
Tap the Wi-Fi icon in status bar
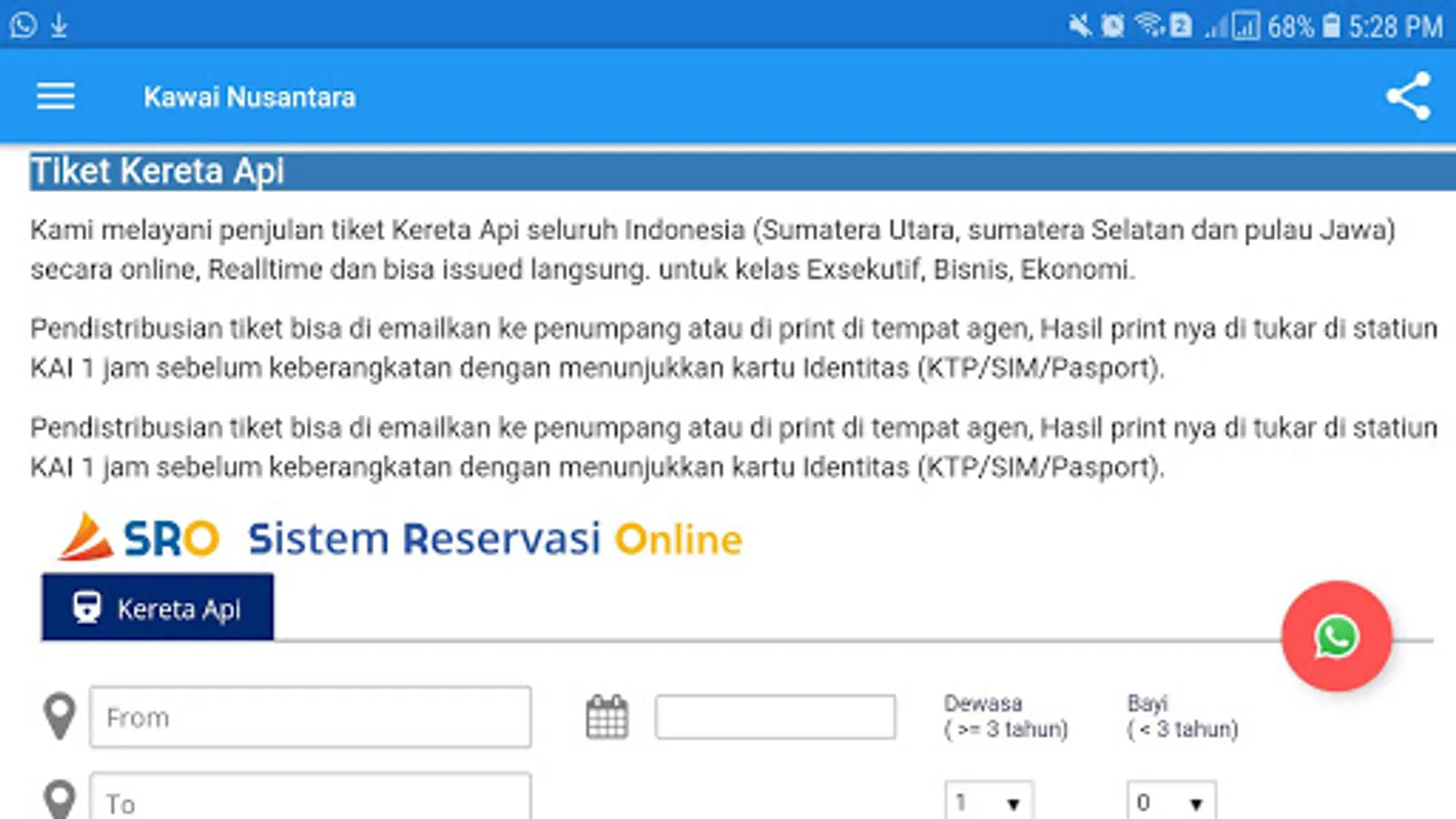(x=1149, y=25)
